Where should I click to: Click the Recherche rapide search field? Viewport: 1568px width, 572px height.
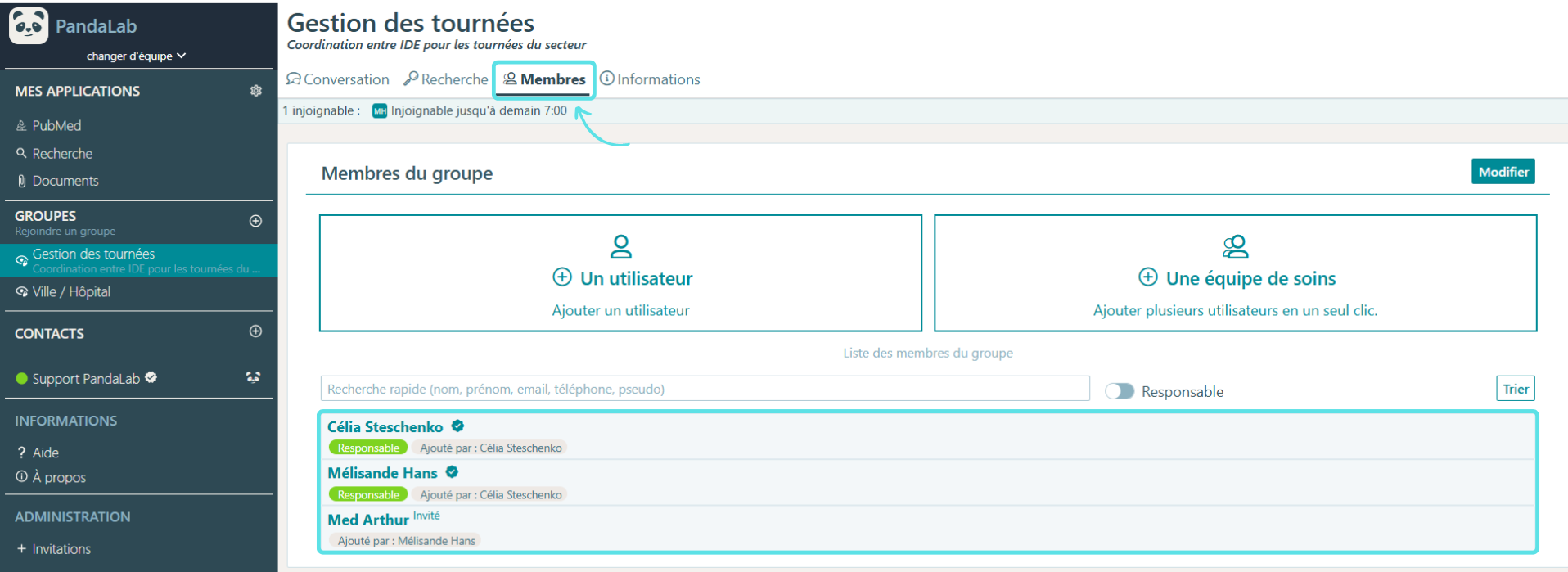point(705,389)
